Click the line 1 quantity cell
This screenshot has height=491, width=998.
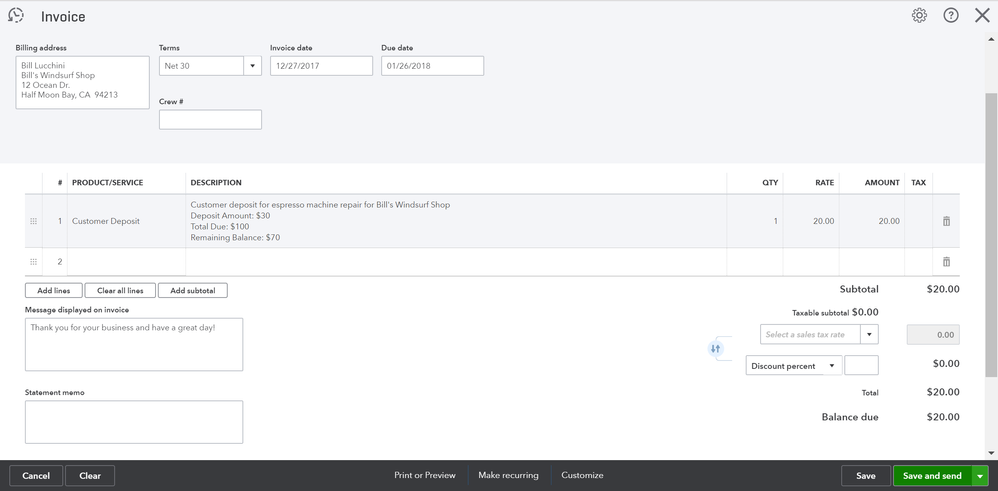click(x=755, y=221)
